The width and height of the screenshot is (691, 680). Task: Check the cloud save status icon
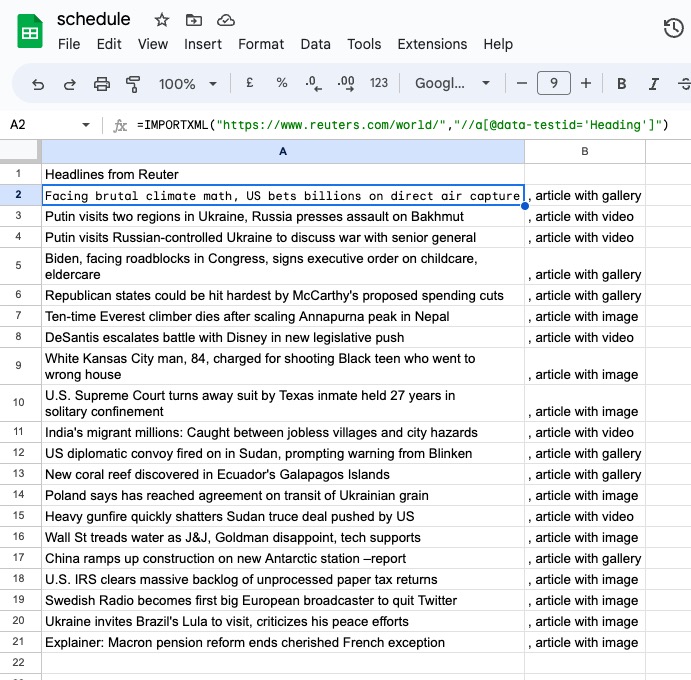[226, 20]
